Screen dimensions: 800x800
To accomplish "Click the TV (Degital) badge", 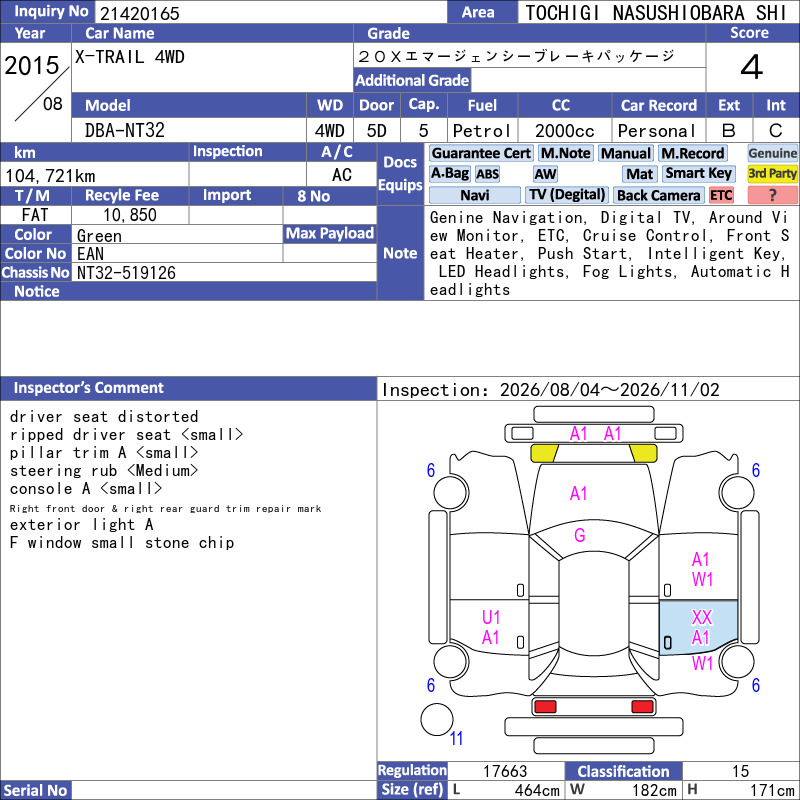I will click(x=567, y=194).
